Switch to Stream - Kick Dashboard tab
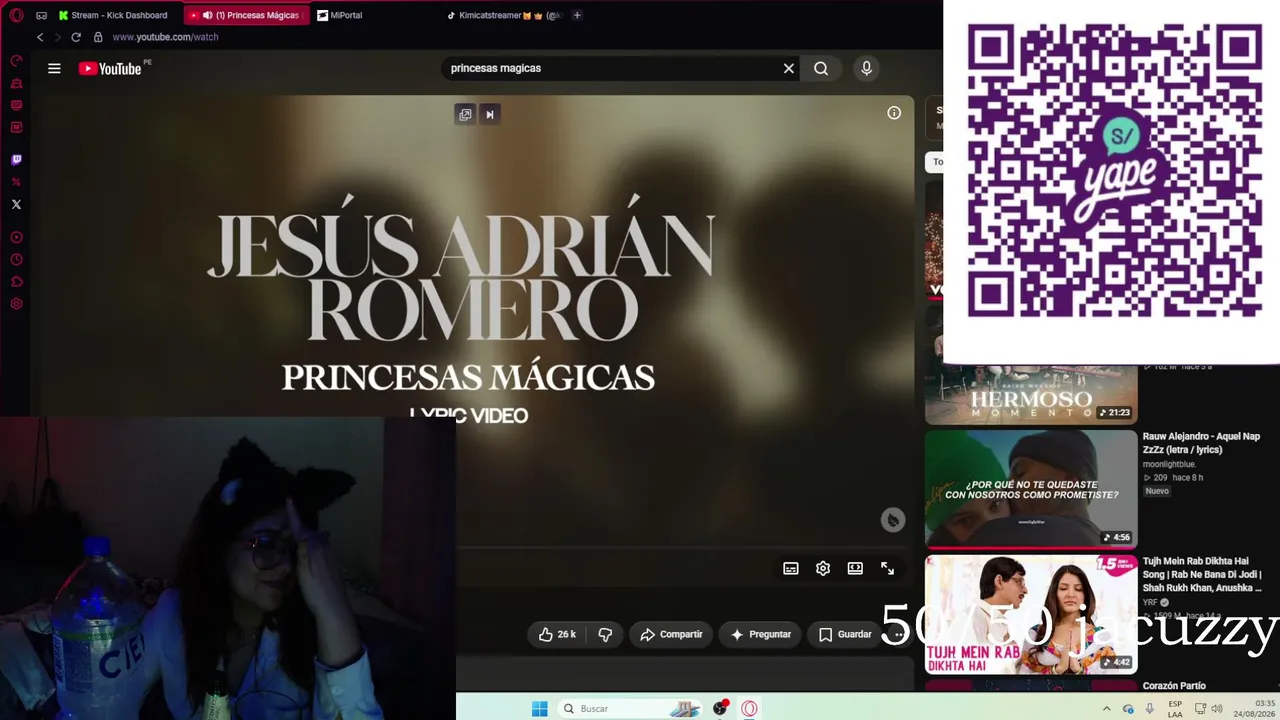 (113, 15)
